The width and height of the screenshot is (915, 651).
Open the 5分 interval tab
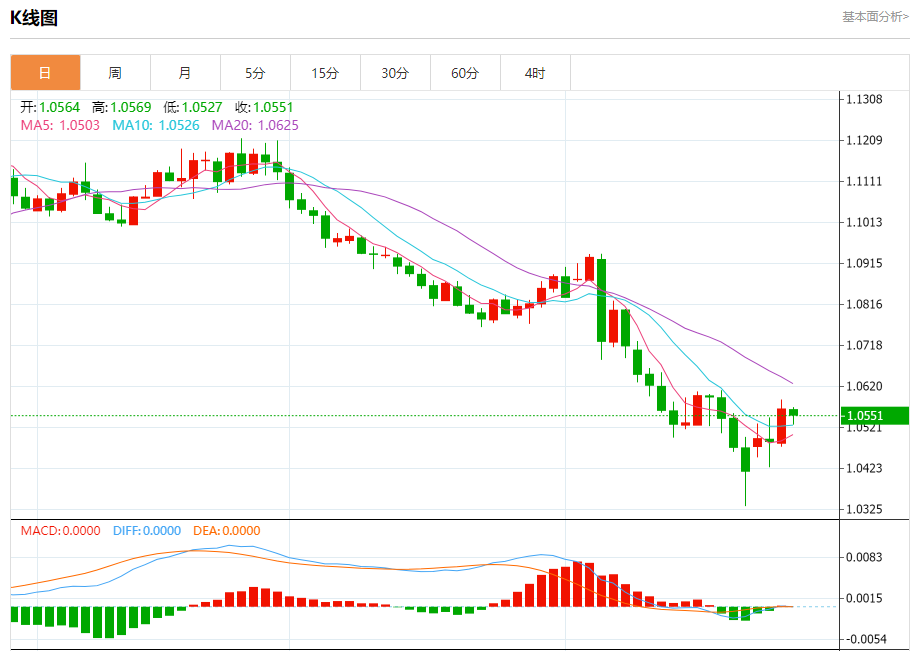255,73
